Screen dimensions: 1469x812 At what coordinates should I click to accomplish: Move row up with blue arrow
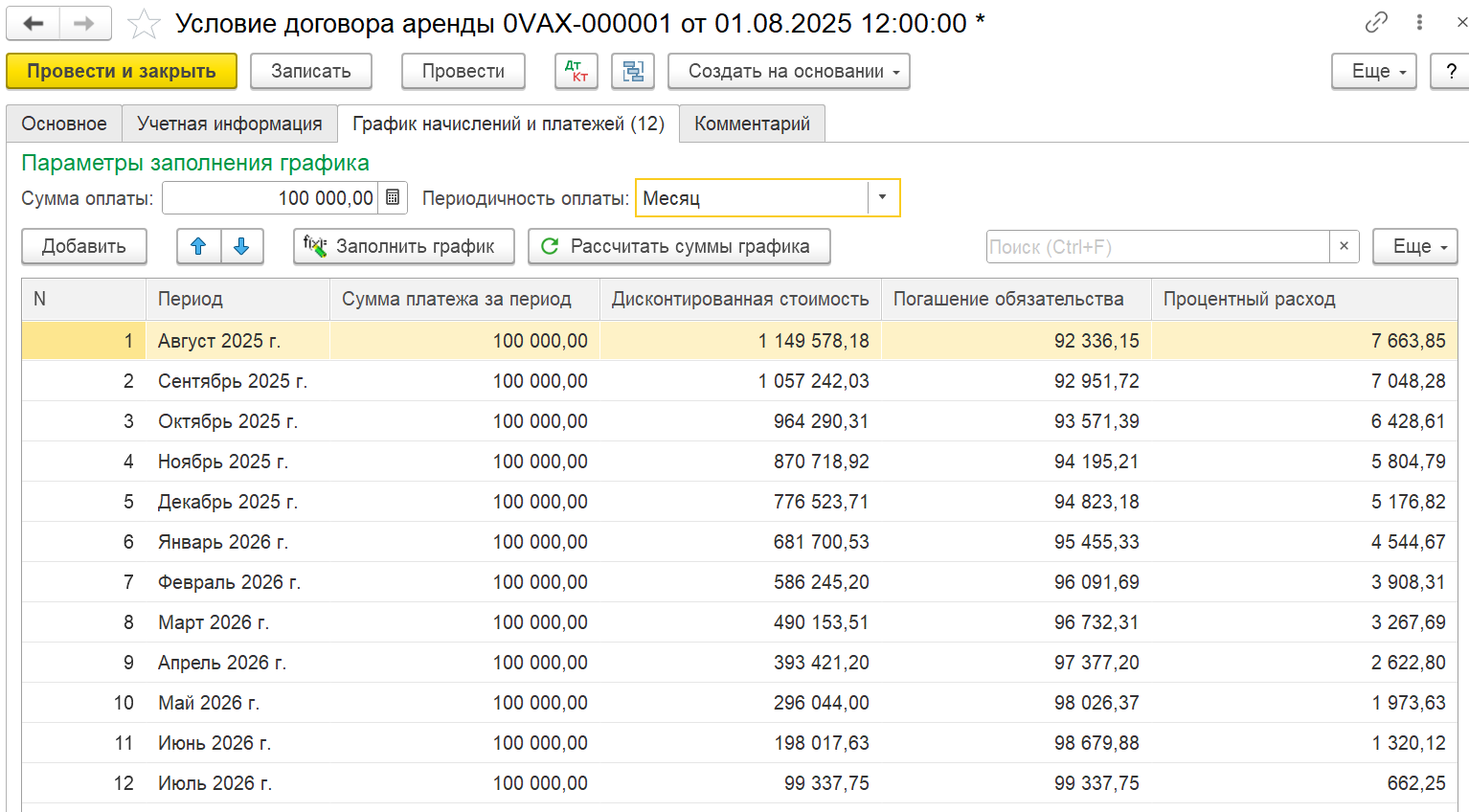198,246
